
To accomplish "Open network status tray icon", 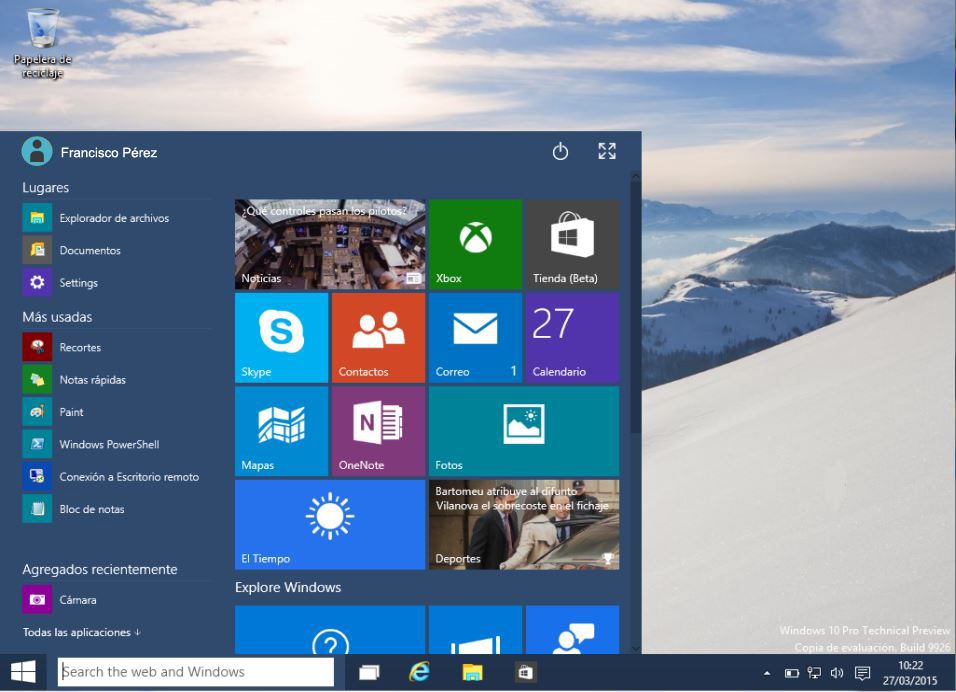I will coord(814,673).
